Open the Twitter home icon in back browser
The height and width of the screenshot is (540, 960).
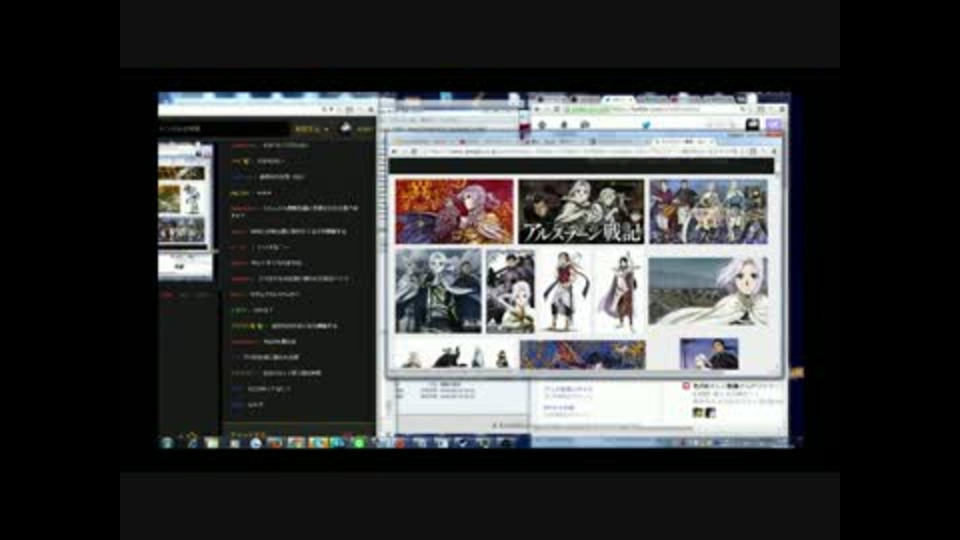(x=542, y=124)
